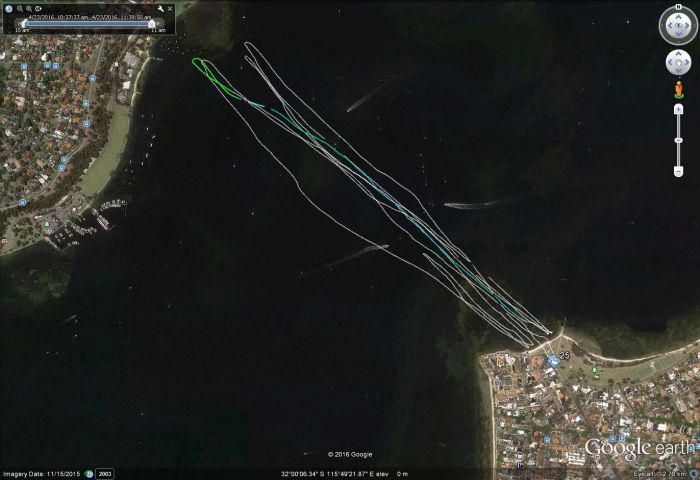Zoom in the time slider range
Screen dimensions: 700x480
point(27,8)
